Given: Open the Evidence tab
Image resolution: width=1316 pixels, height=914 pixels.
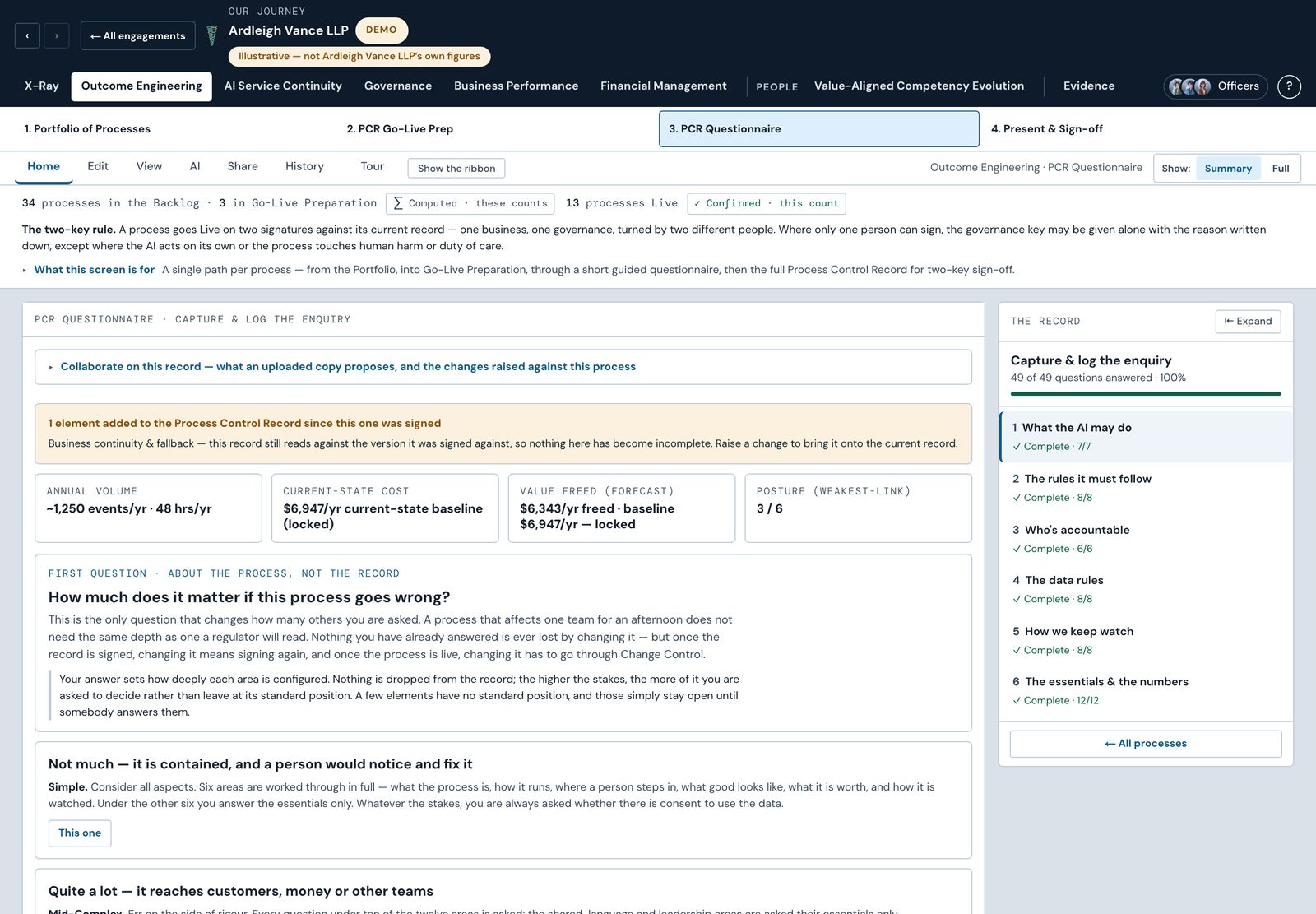Looking at the screenshot, I should [1089, 86].
